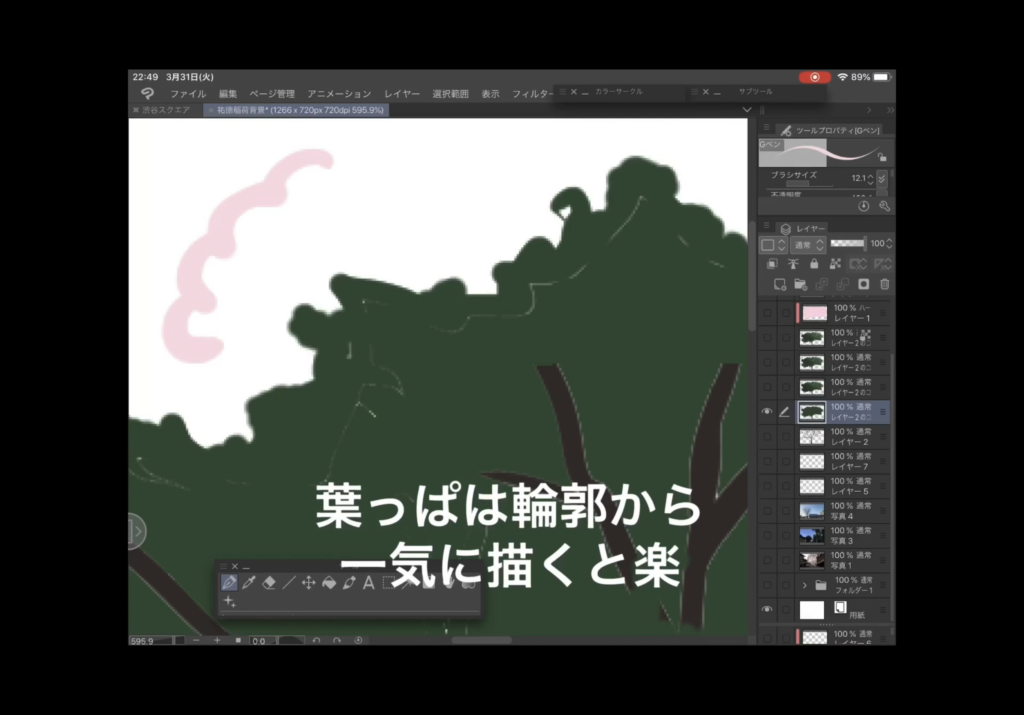Open the layer mask options dropdown
1024x715 pixels.
pos(858,264)
